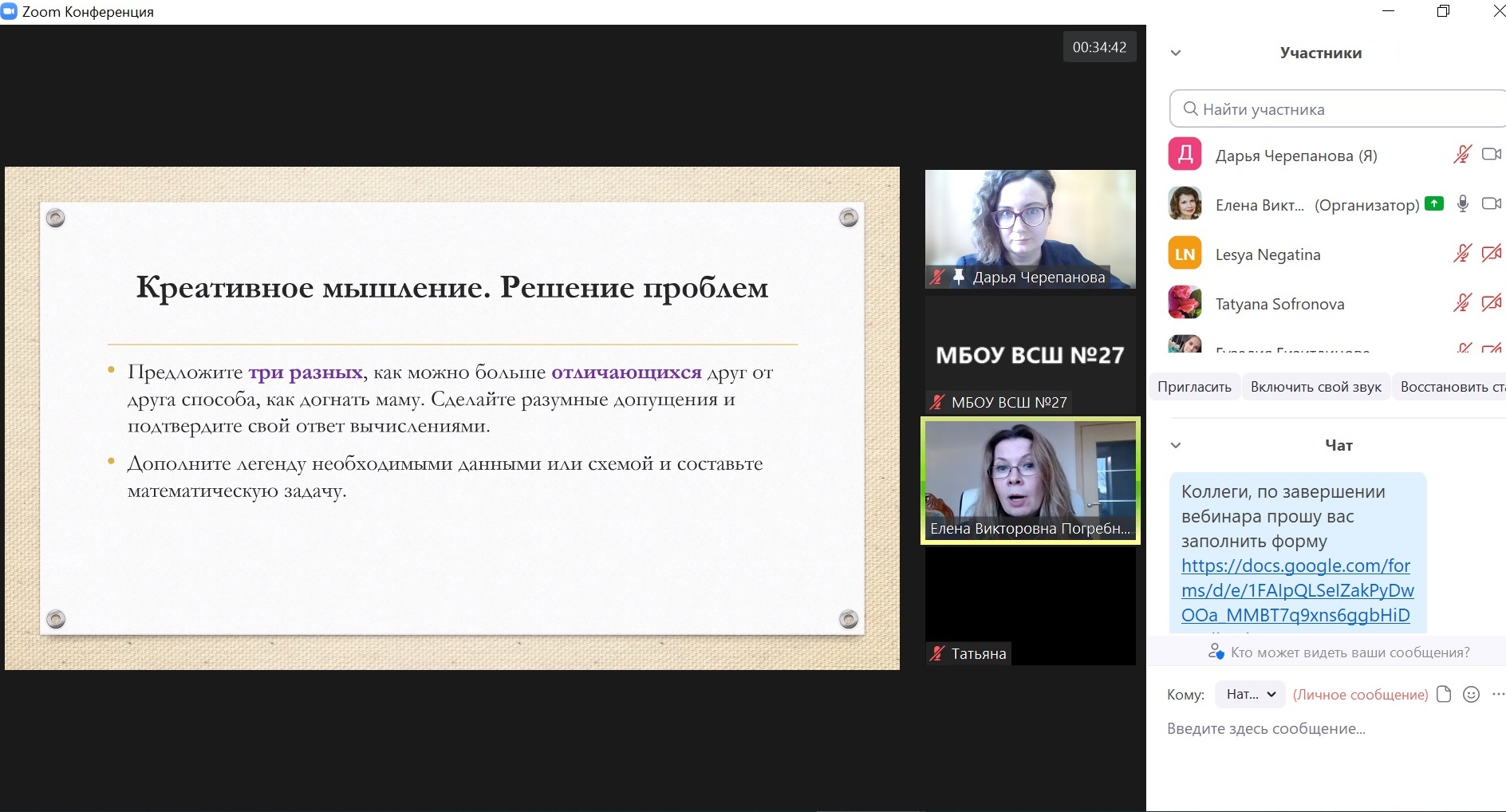
Task: Click the pin icon on Дарья Черепанова video
Action: tap(958, 277)
